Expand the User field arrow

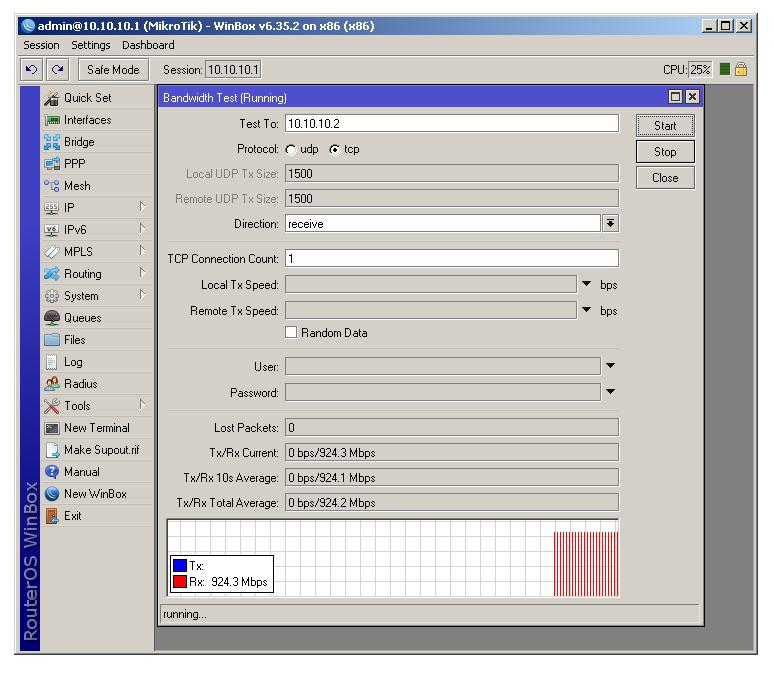pyautogui.click(x=610, y=366)
